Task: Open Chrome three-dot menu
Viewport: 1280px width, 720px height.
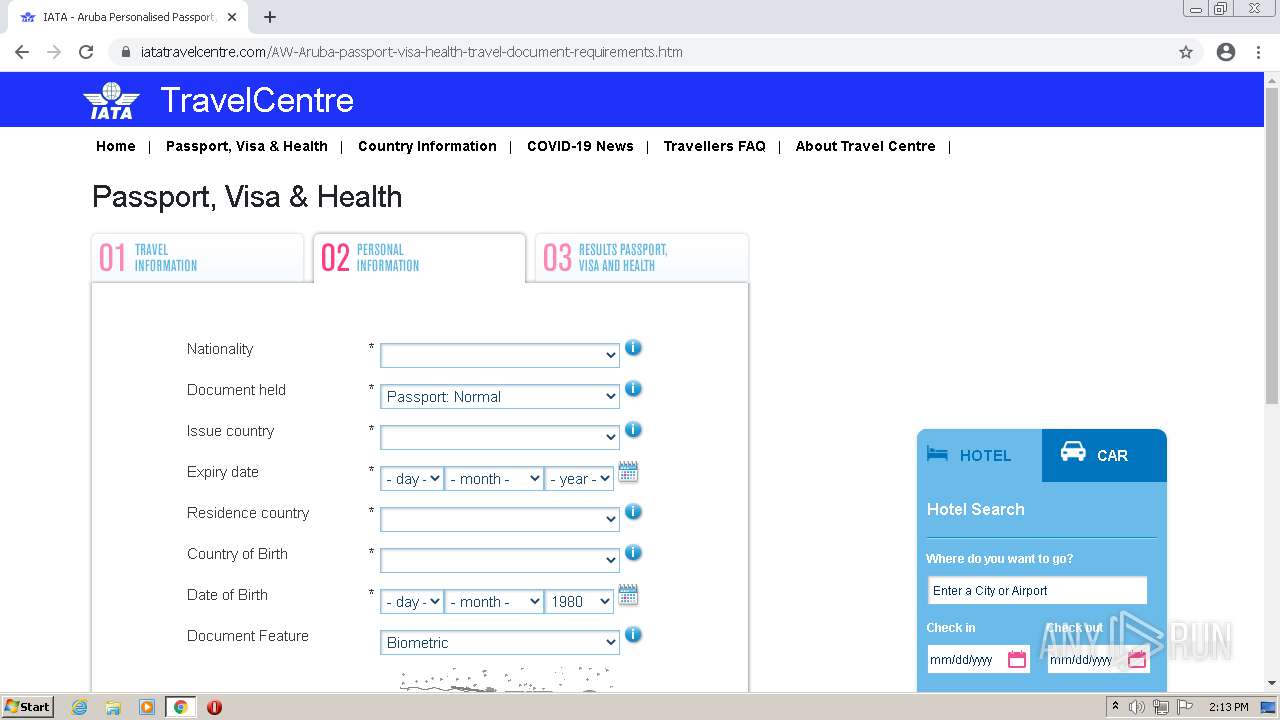Action: click(1259, 52)
